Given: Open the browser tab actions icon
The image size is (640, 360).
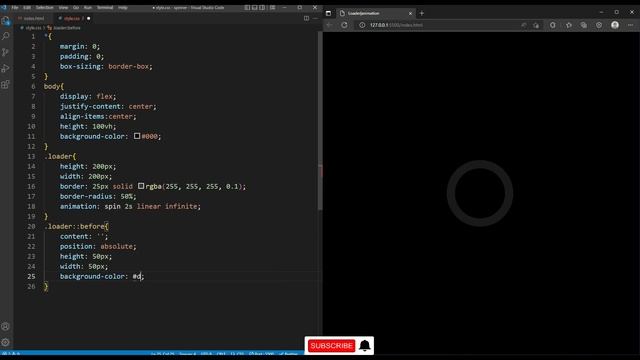Looking at the screenshot, I should click(x=329, y=13).
